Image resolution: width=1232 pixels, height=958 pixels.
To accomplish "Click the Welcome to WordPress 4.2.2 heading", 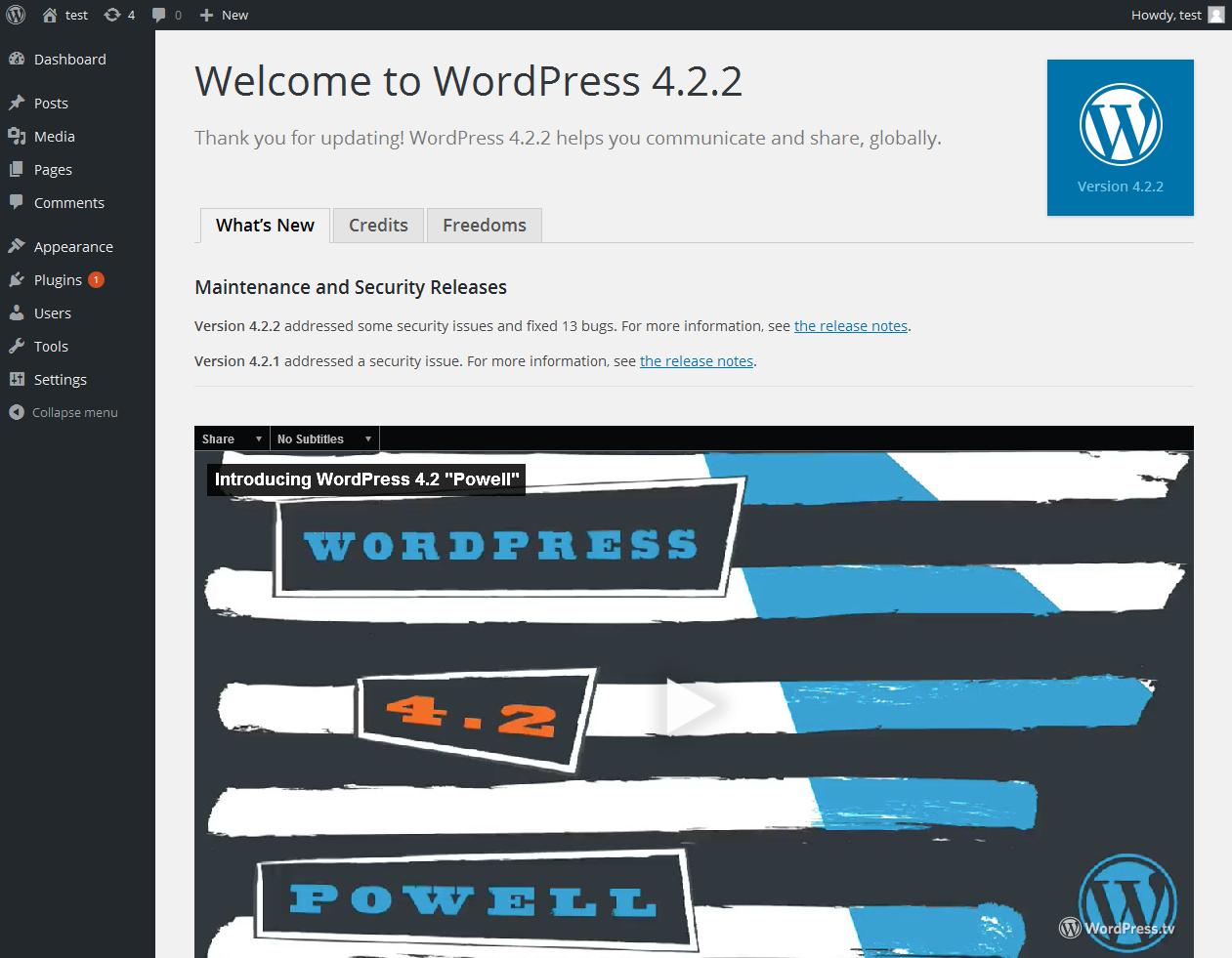I will (469, 81).
